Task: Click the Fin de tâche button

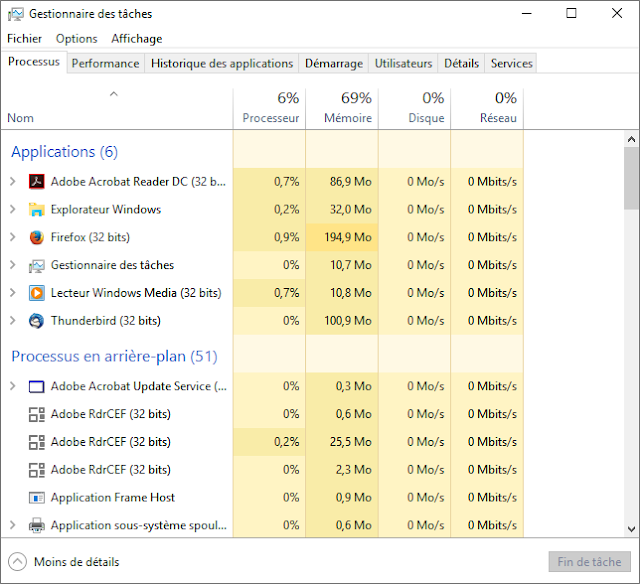Action: (x=589, y=562)
